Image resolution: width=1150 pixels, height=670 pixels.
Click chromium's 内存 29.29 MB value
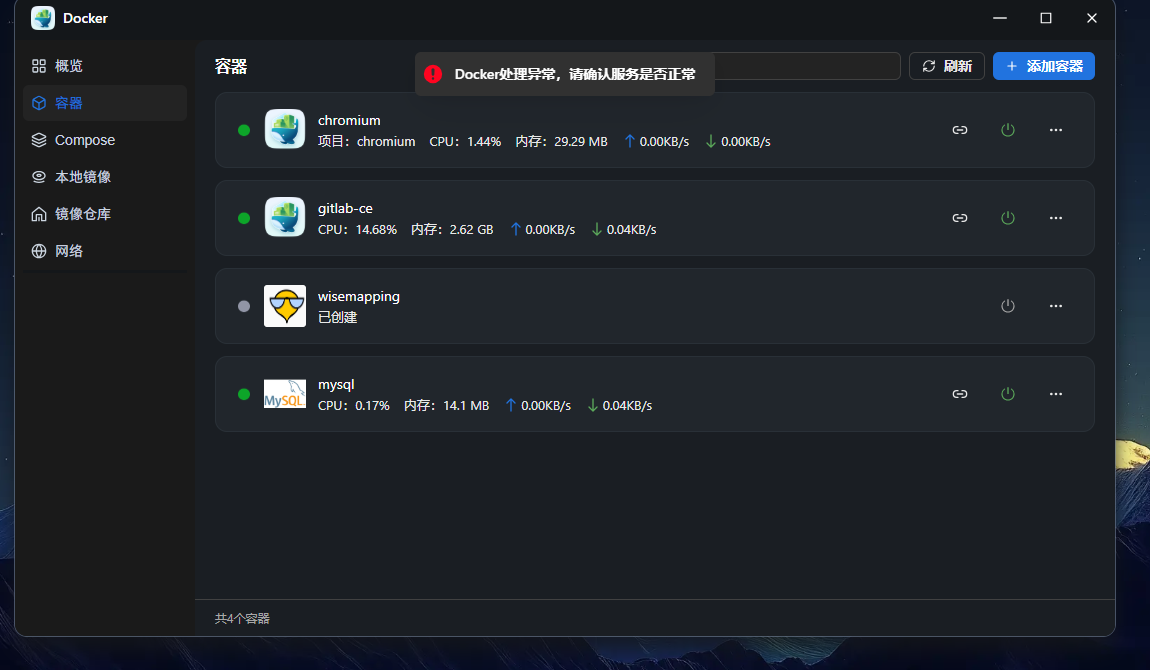point(561,141)
